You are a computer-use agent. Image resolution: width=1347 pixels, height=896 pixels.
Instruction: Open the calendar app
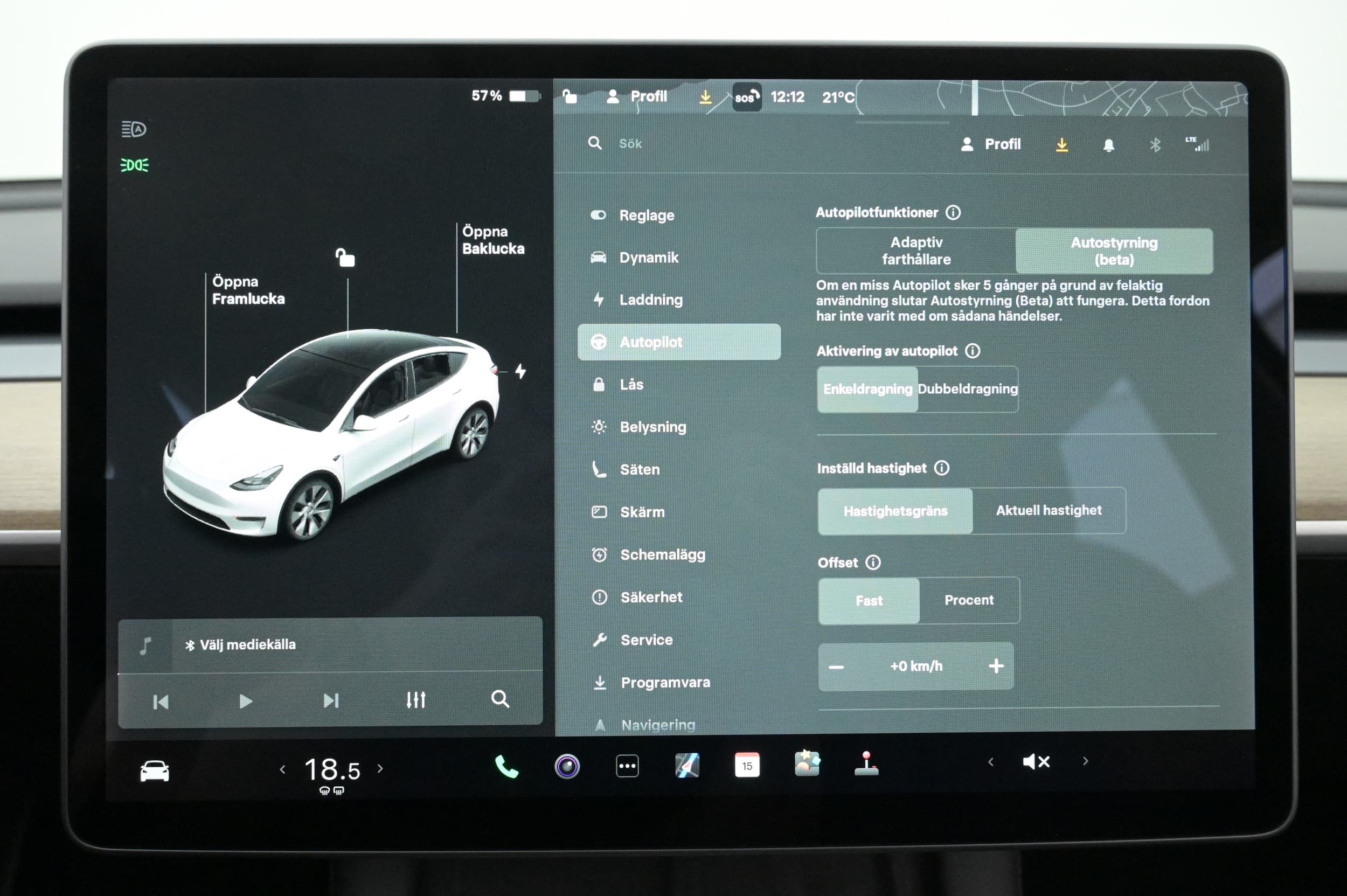(747, 765)
